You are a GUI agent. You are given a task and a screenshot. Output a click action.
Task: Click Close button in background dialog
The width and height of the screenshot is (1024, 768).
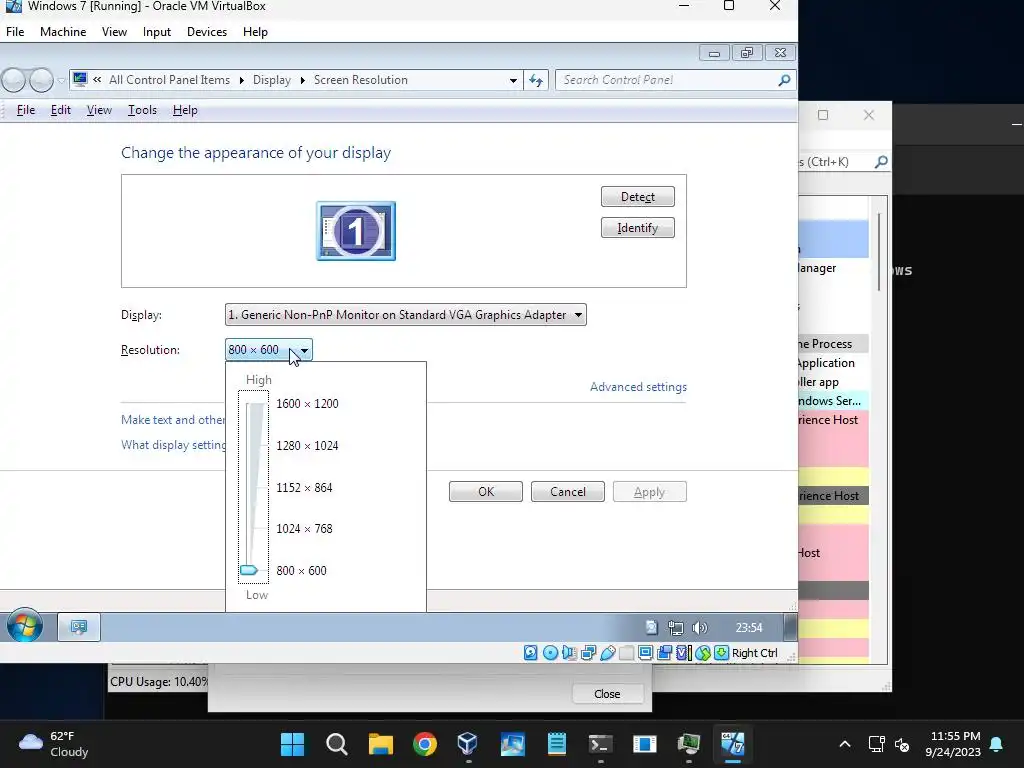coord(607,694)
